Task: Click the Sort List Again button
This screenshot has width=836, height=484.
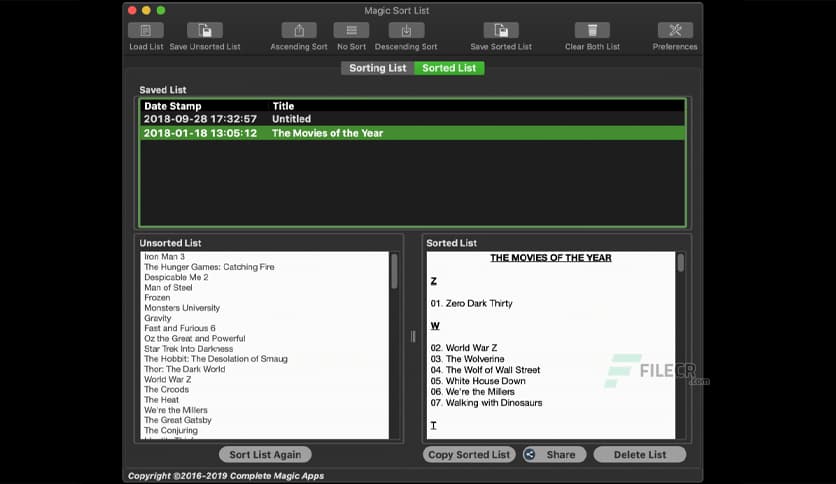Action: click(265, 454)
